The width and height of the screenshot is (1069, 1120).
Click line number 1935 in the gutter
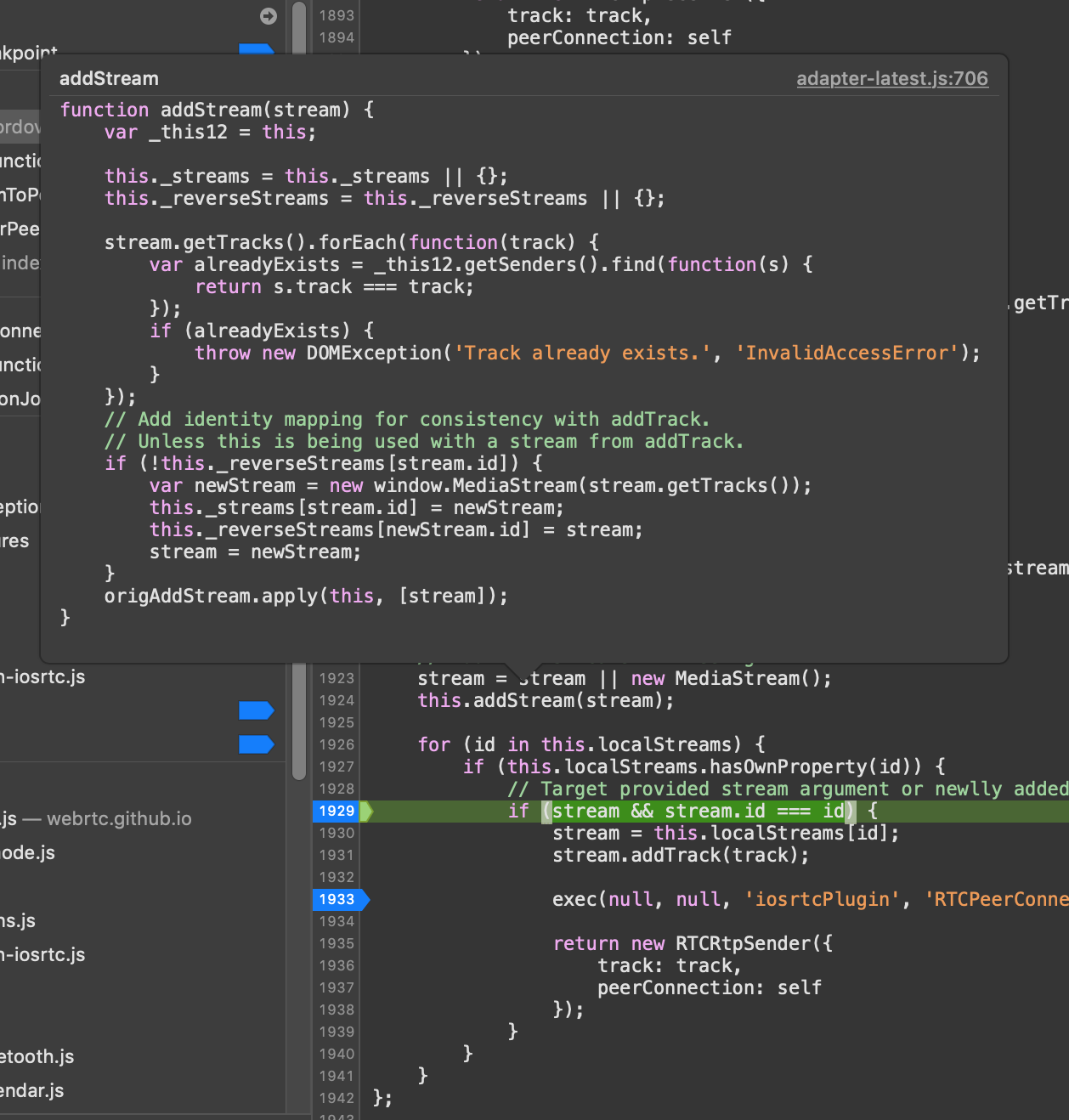click(337, 943)
